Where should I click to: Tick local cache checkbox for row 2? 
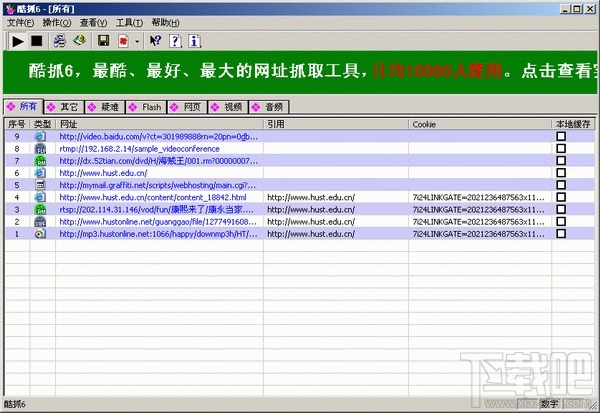(x=561, y=222)
